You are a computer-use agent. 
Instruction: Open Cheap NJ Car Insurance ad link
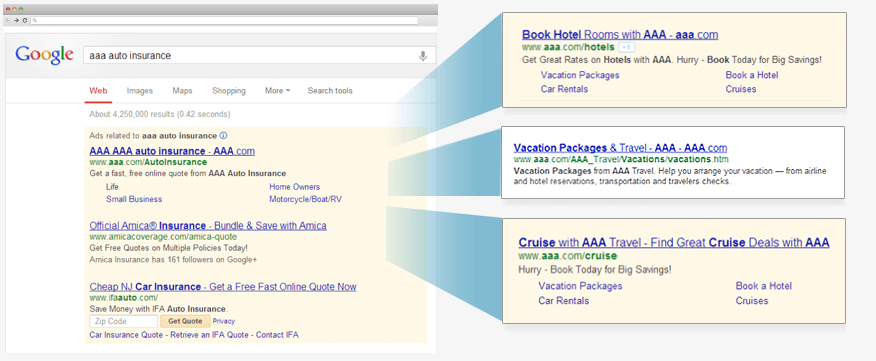coord(223,287)
